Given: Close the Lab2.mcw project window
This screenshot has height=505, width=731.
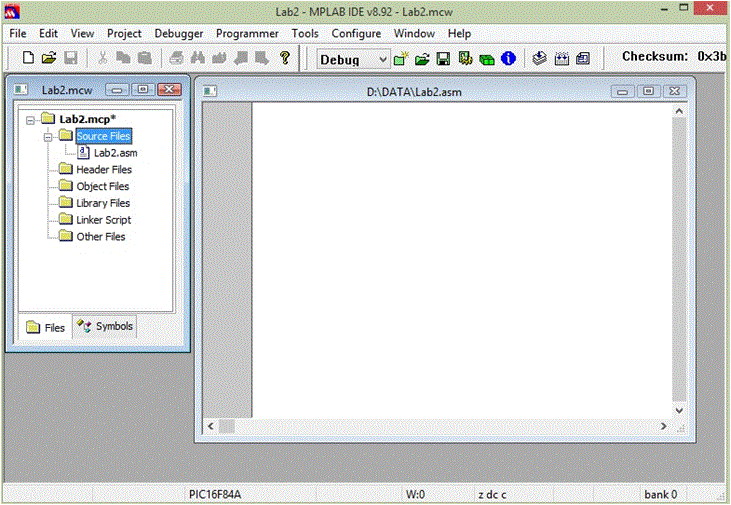Looking at the screenshot, I should coord(169,90).
